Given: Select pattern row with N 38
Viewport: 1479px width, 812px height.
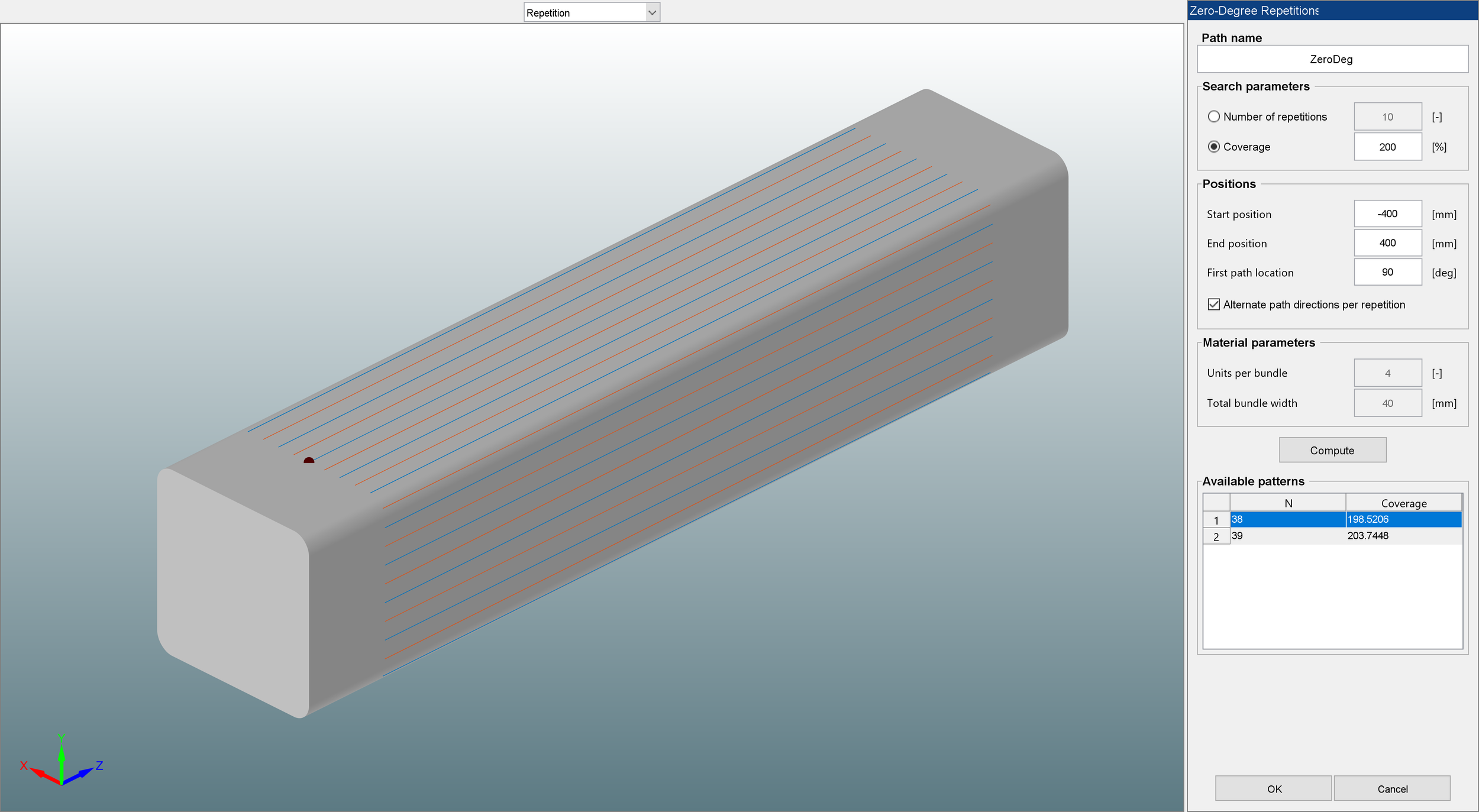Looking at the screenshot, I should coord(1287,519).
